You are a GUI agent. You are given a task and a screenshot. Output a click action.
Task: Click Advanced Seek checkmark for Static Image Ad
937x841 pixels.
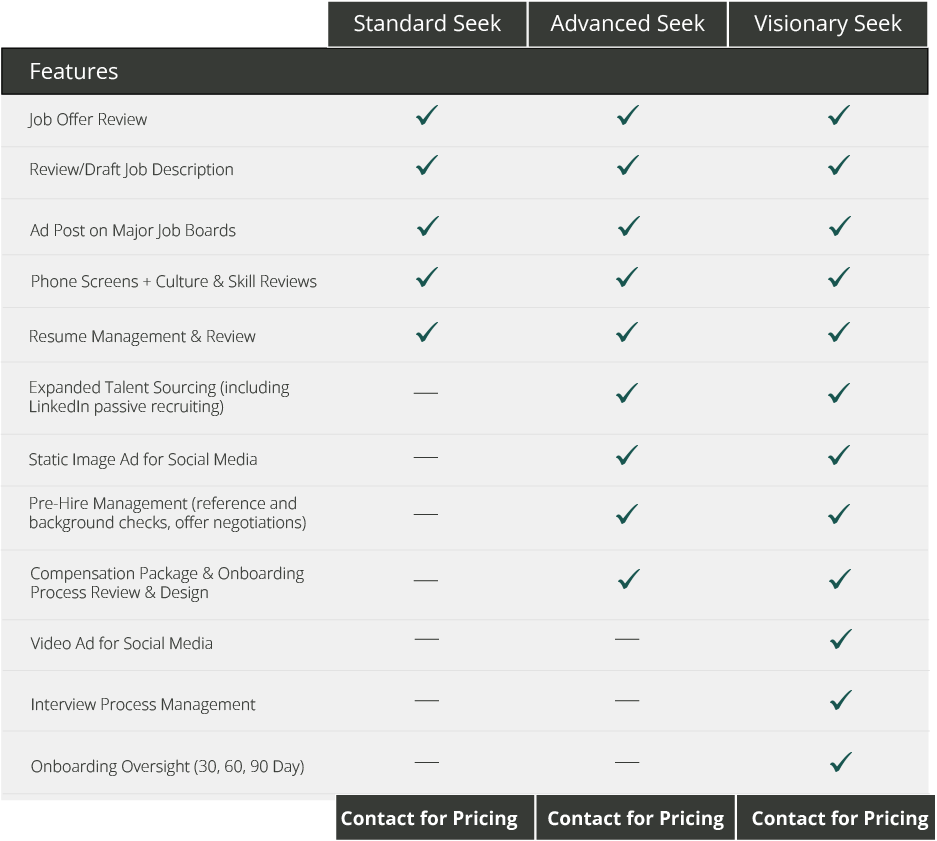click(x=627, y=455)
